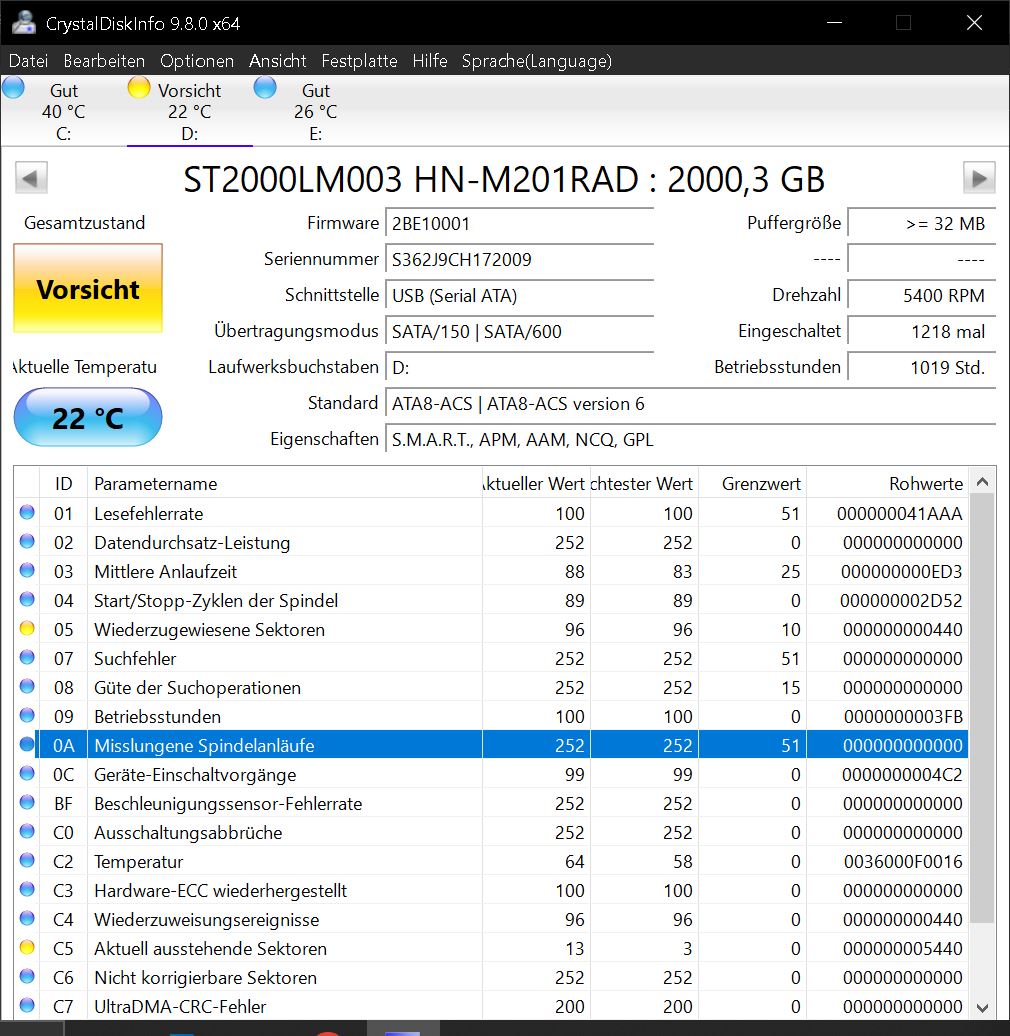Open the Datei menu

pos(28,61)
